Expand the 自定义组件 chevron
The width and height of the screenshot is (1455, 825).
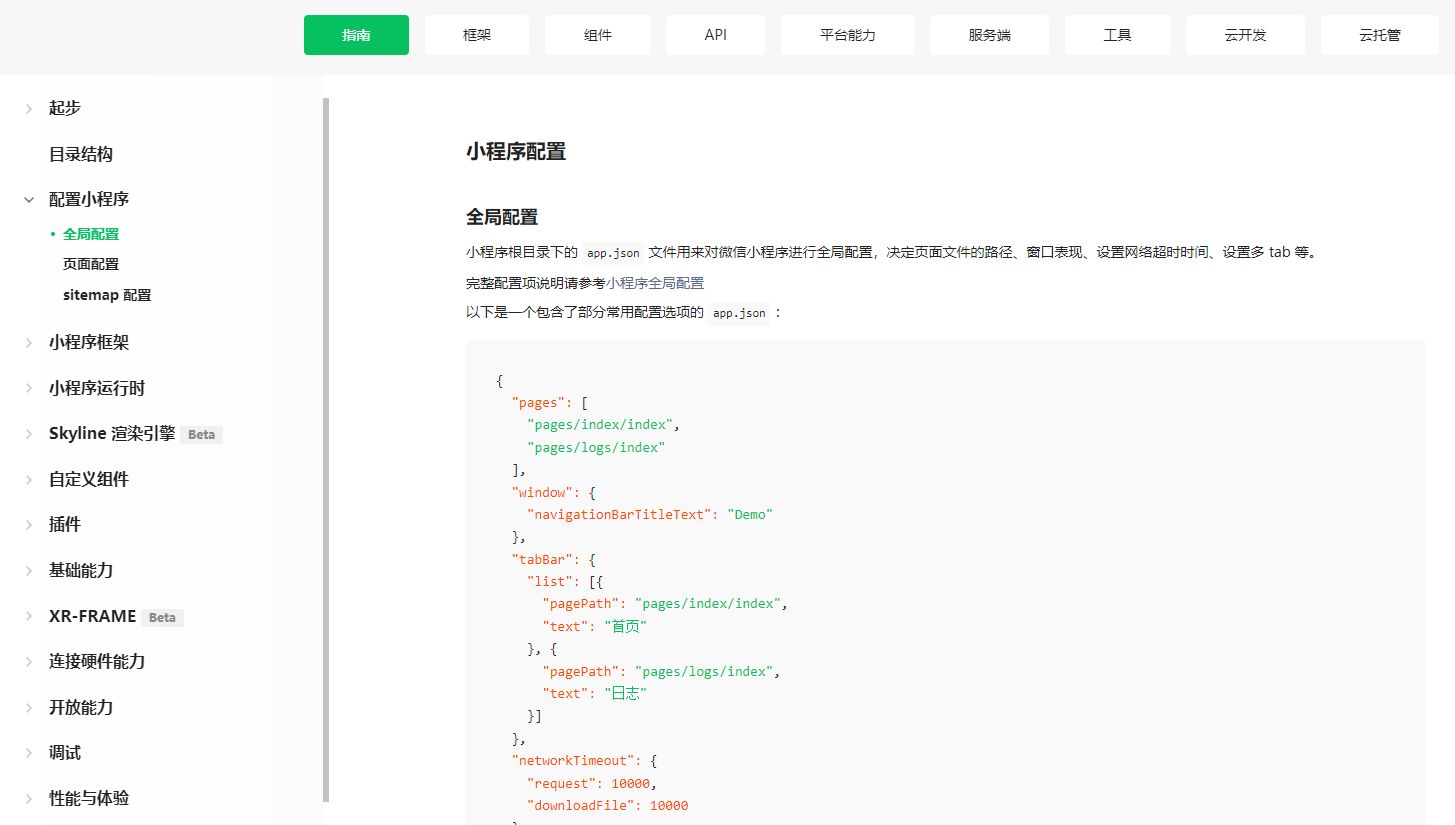(x=29, y=479)
